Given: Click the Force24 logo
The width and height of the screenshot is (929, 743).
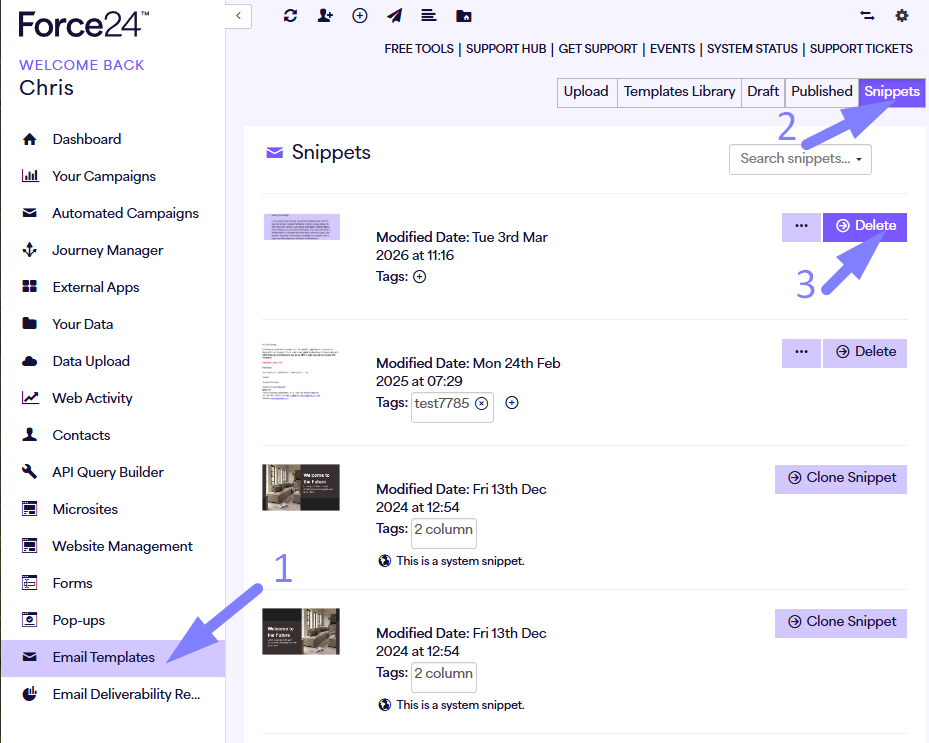Looking at the screenshot, I should coord(84,25).
